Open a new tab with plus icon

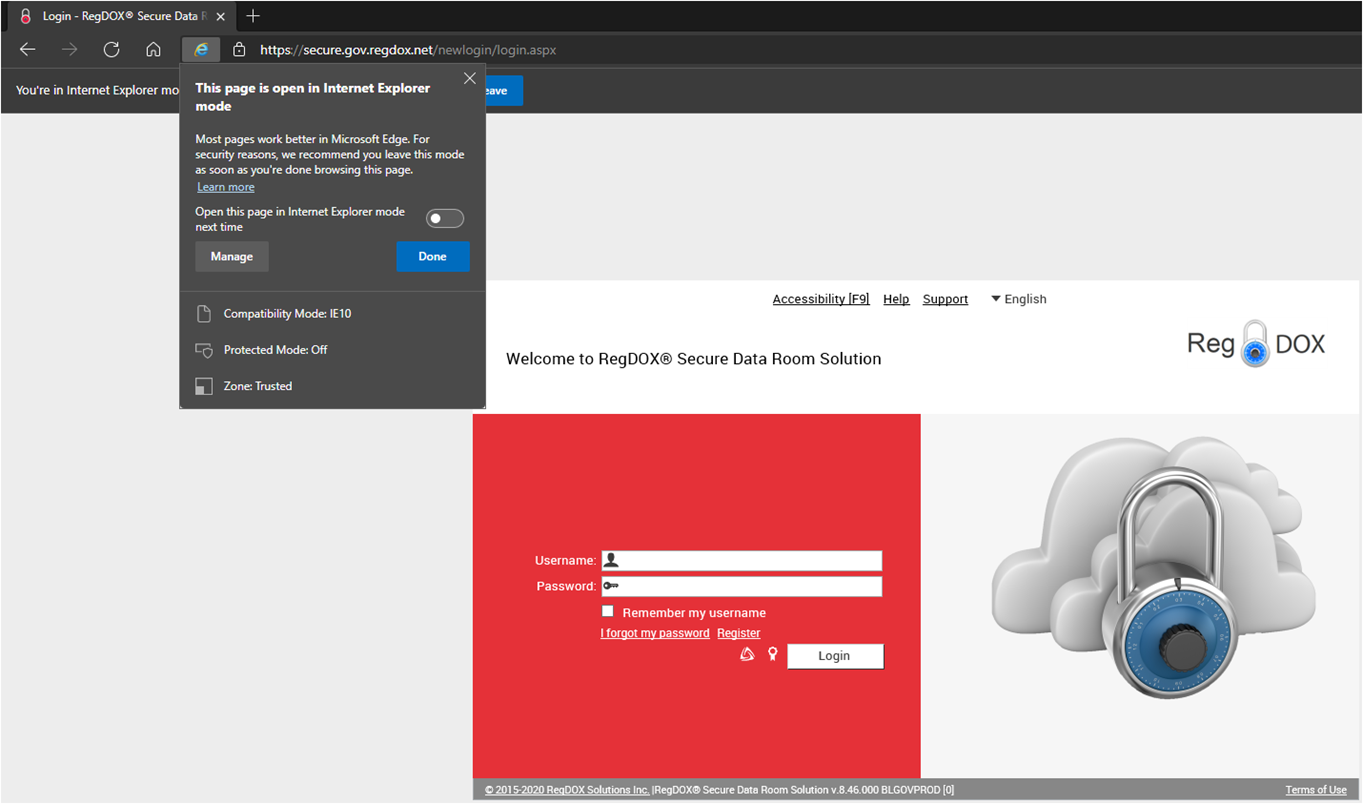(x=253, y=16)
